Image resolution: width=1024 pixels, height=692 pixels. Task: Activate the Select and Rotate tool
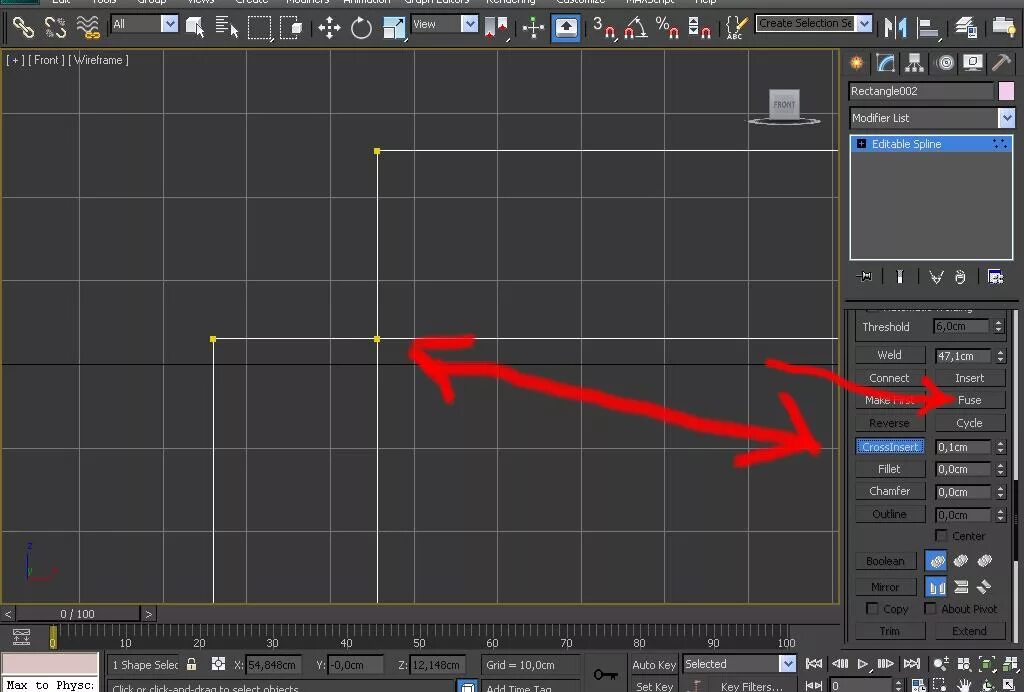pos(361,27)
